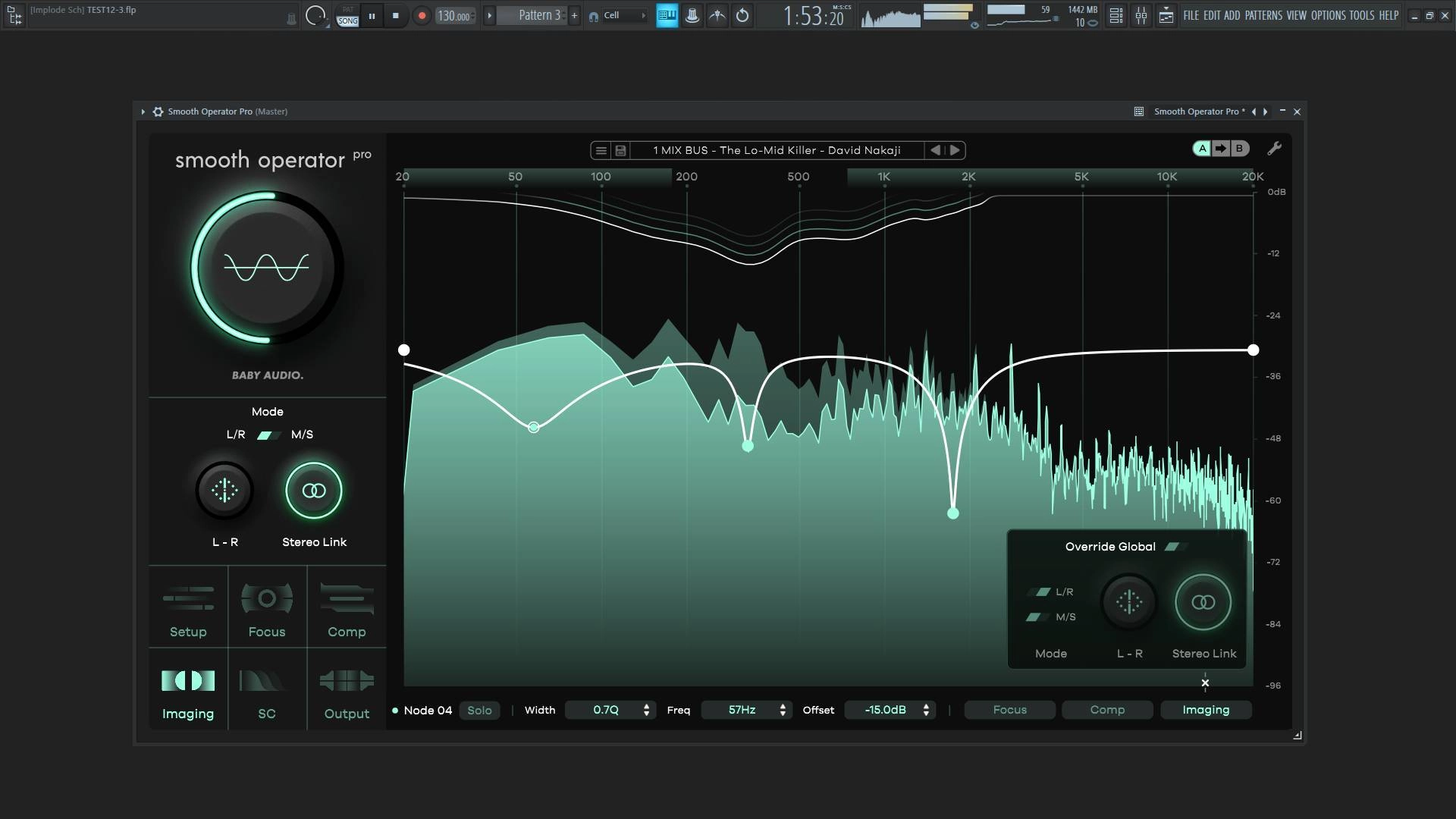Select the A state
Image resolution: width=1456 pixels, height=819 pixels.
click(1202, 149)
